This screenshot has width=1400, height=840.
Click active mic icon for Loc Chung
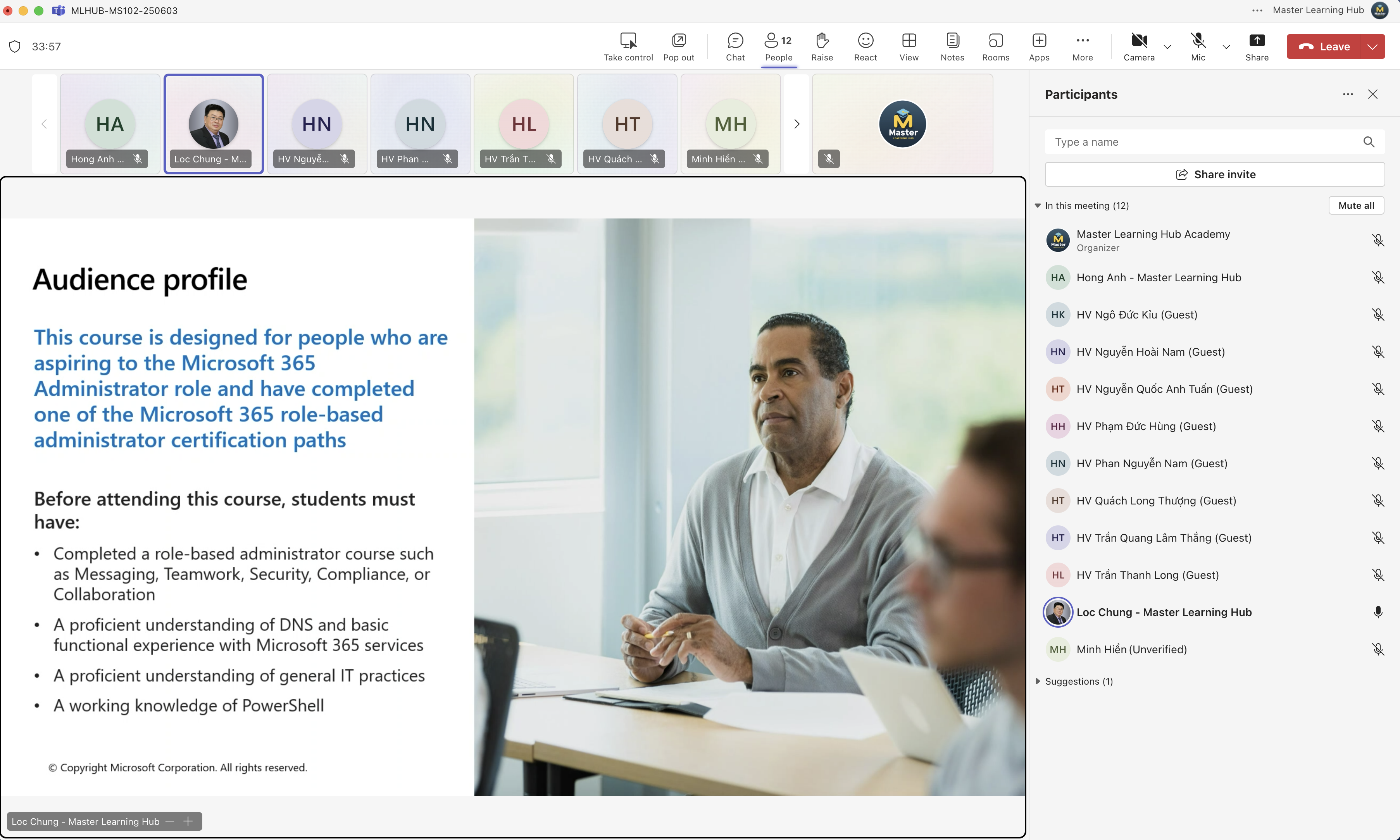pyautogui.click(x=1378, y=613)
